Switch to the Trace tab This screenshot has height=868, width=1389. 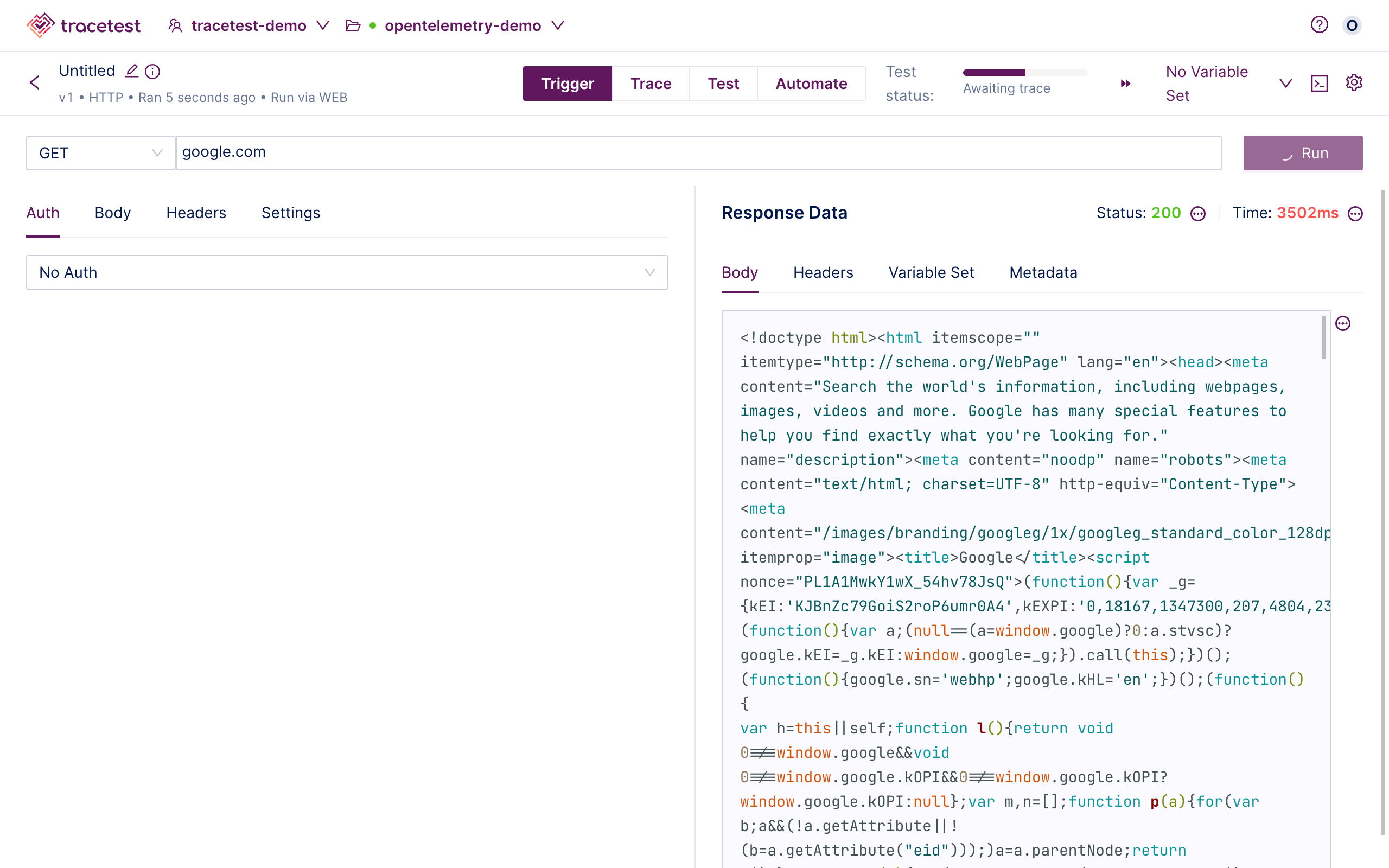coord(651,84)
